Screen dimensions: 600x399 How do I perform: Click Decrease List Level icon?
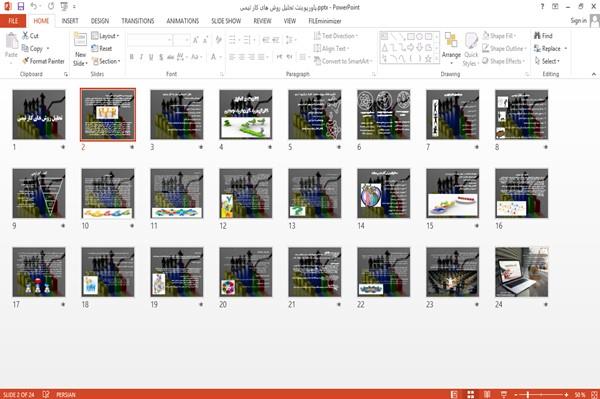click(x=266, y=40)
